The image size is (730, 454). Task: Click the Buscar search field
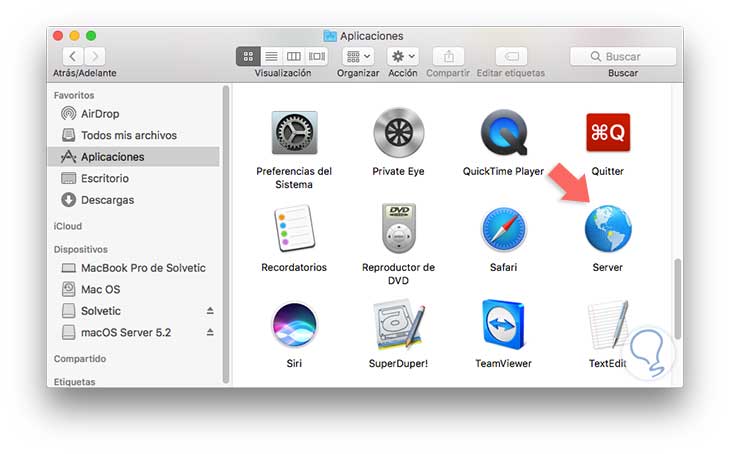click(x=623, y=56)
